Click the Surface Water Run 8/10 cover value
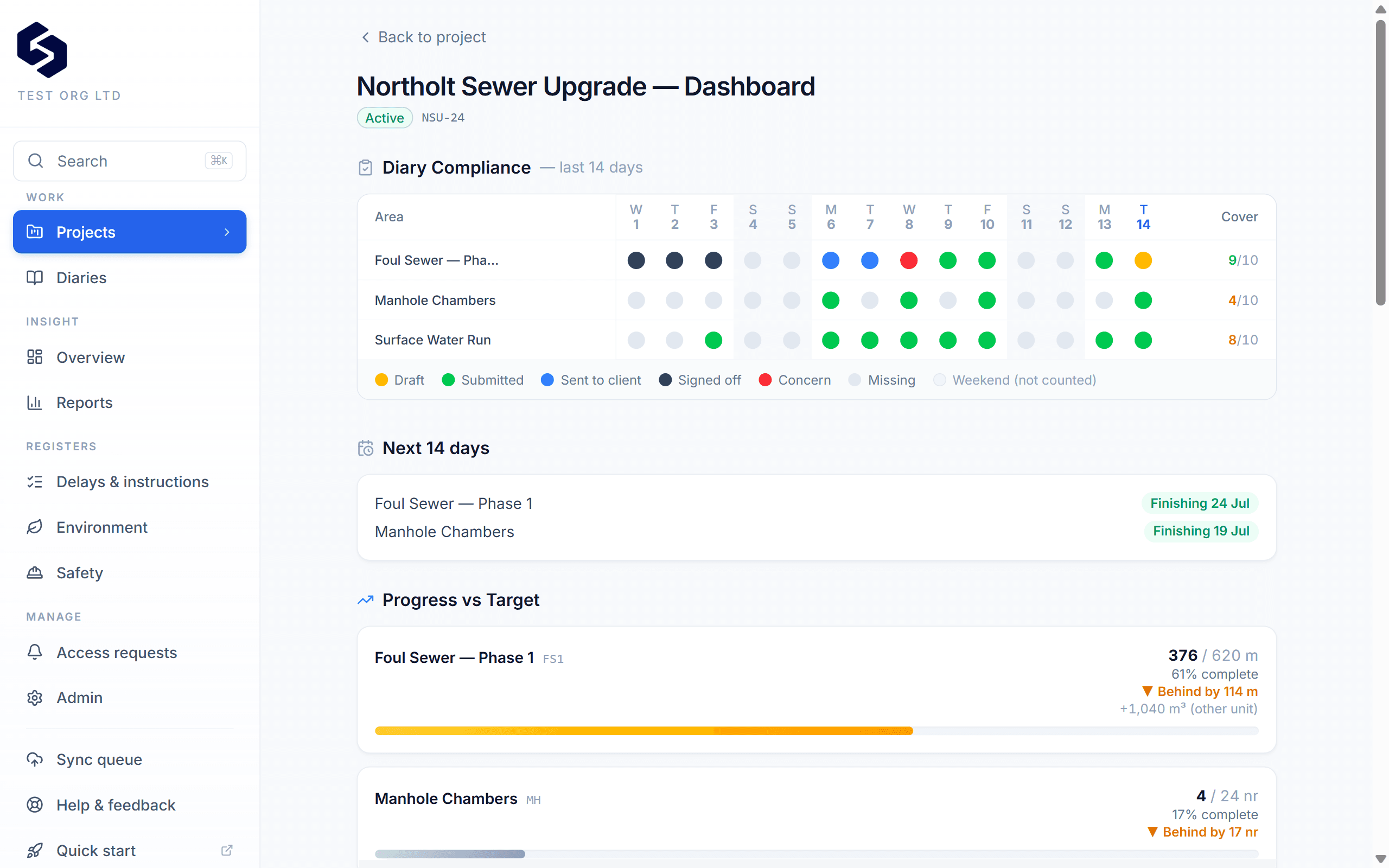The width and height of the screenshot is (1389, 868). [x=1243, y=340]
